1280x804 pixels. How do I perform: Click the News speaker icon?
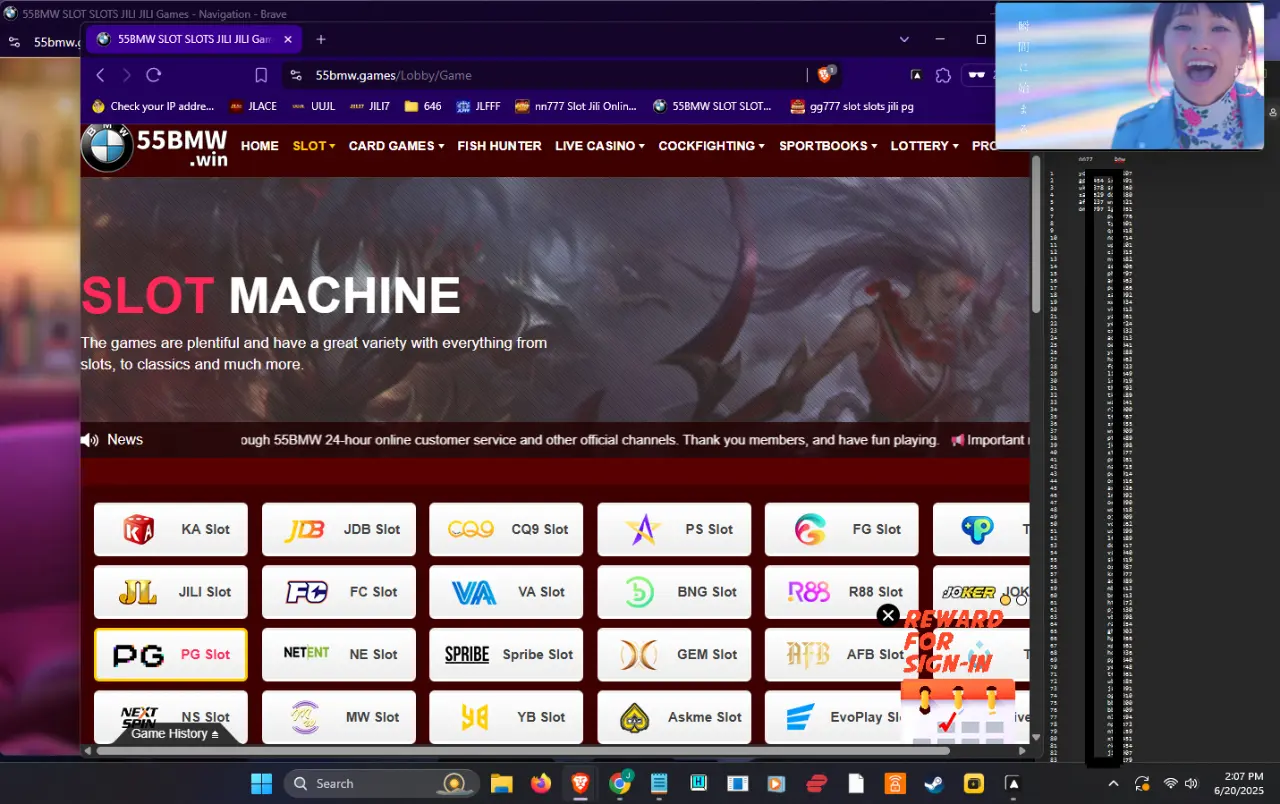pyautogui.click(x=90, y=440)
